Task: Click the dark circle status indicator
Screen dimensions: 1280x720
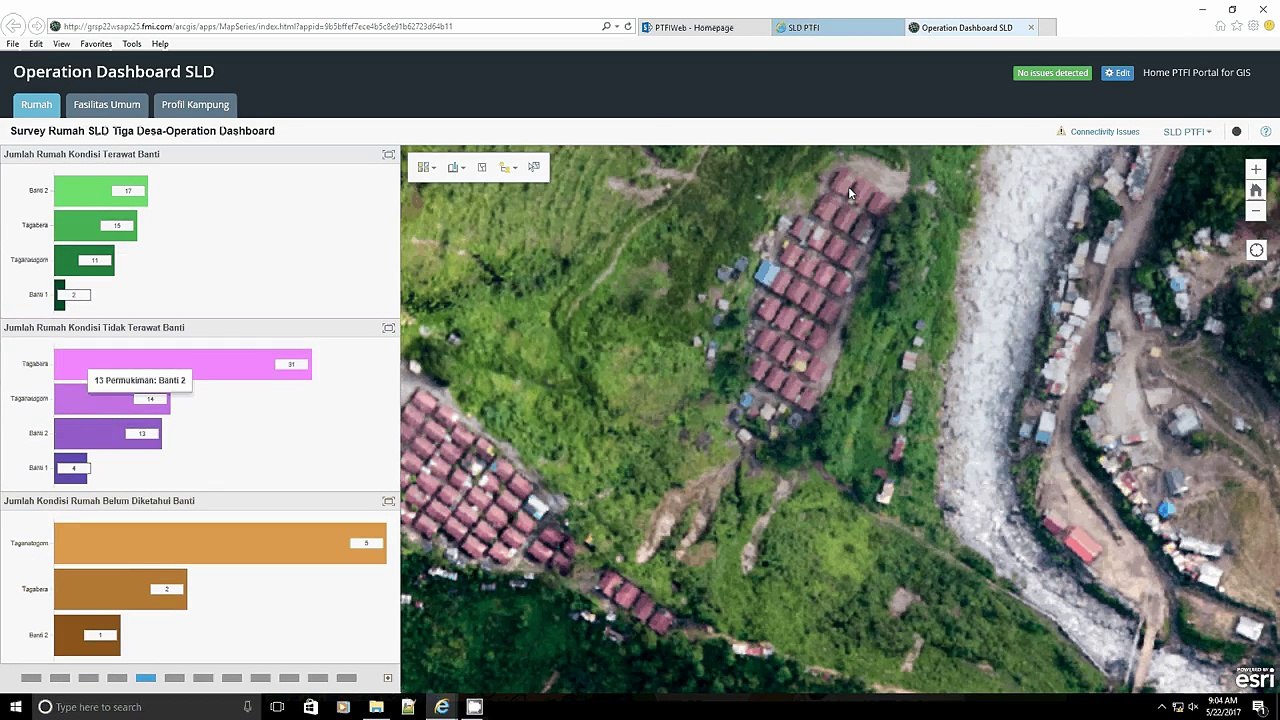Action: (1237, 132)
